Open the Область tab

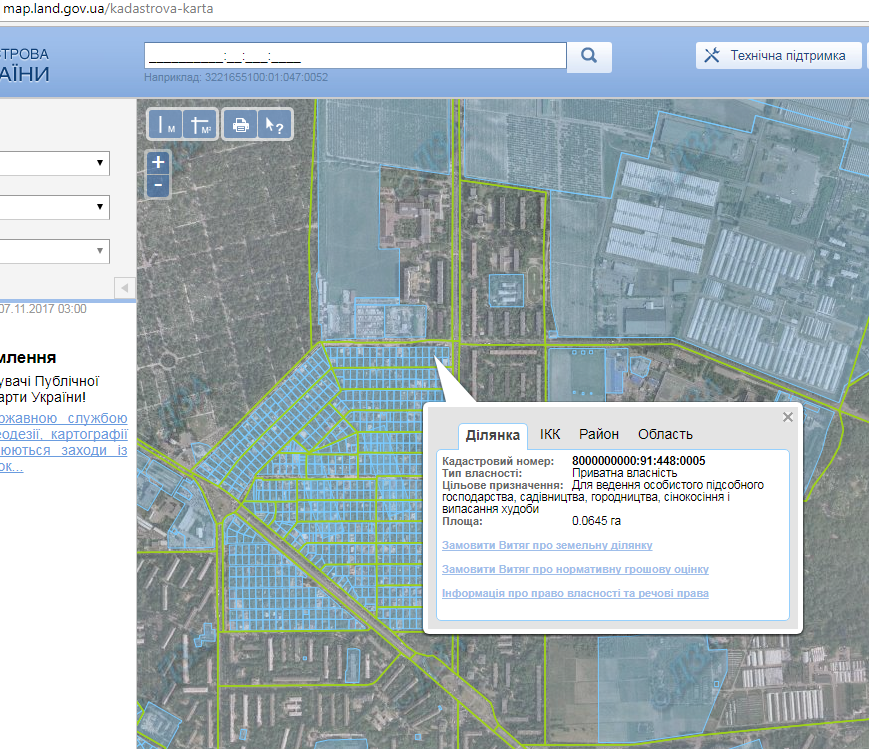pyautogui.click(x=665, y=434)
